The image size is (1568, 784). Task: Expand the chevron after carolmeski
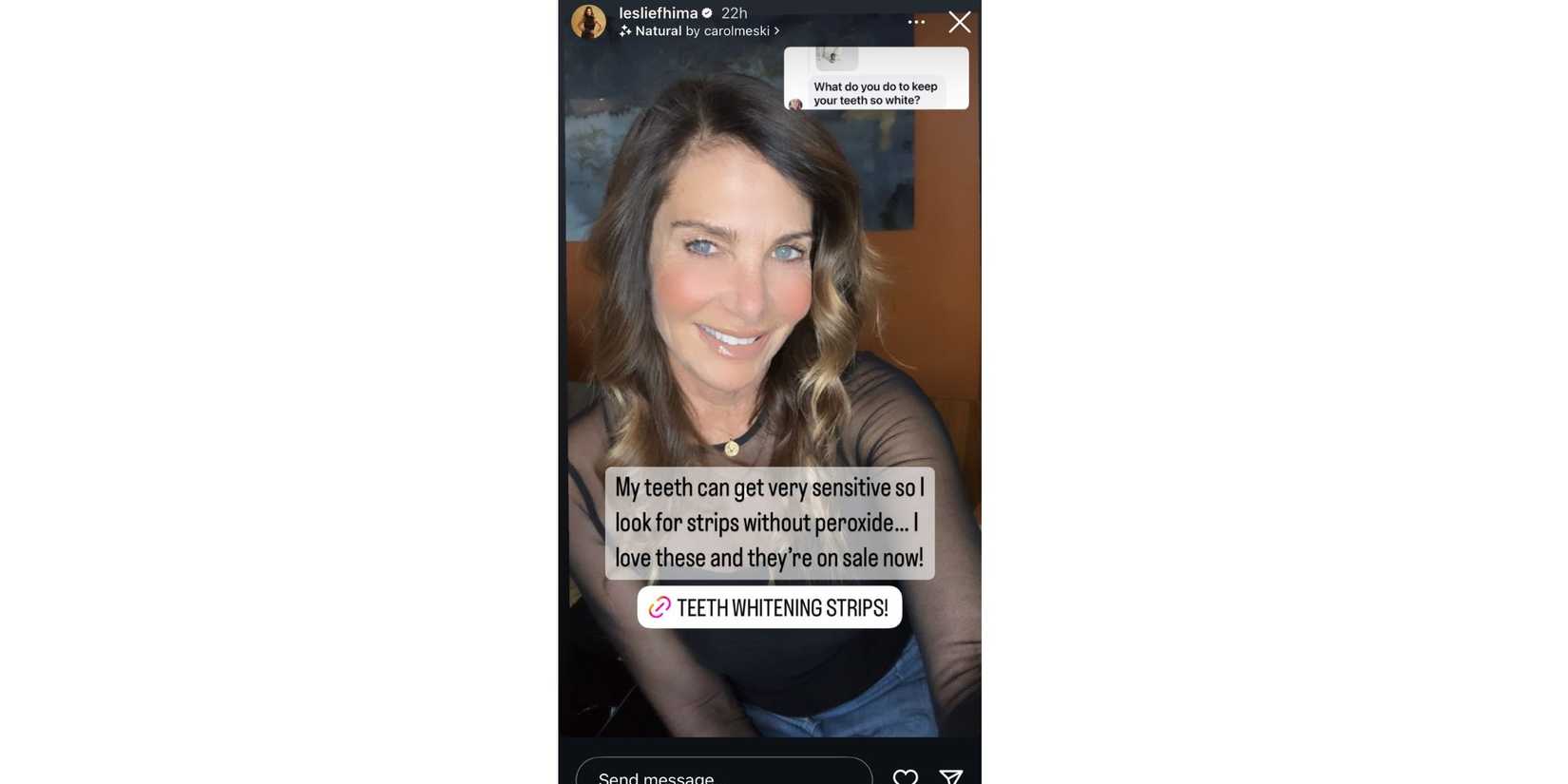tap(776, 31)
